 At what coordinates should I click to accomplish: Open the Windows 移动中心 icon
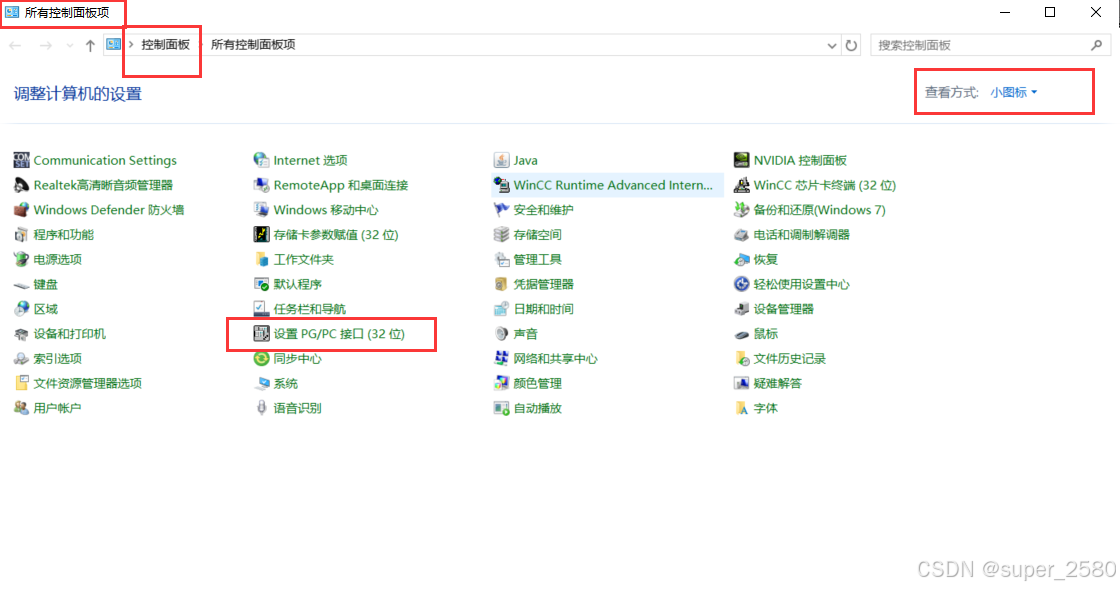click(x=261, y=210)
